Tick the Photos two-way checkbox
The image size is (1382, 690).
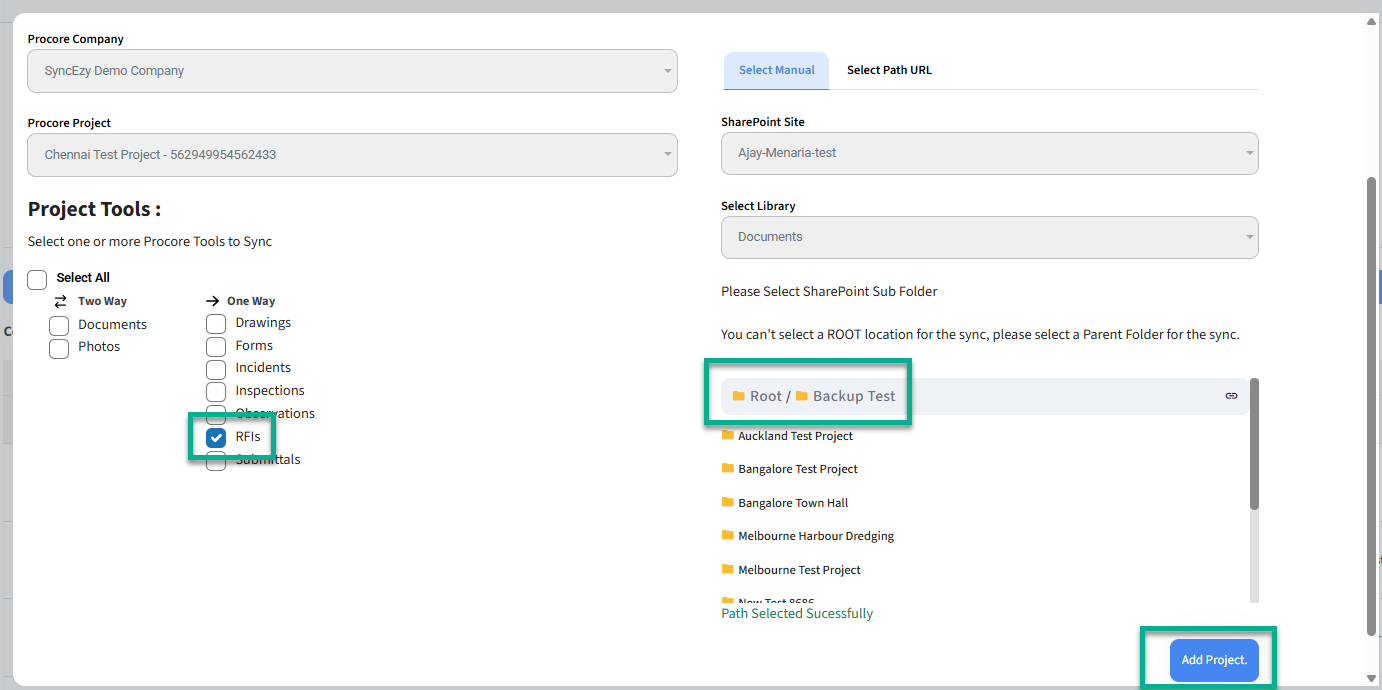[59, 348]
